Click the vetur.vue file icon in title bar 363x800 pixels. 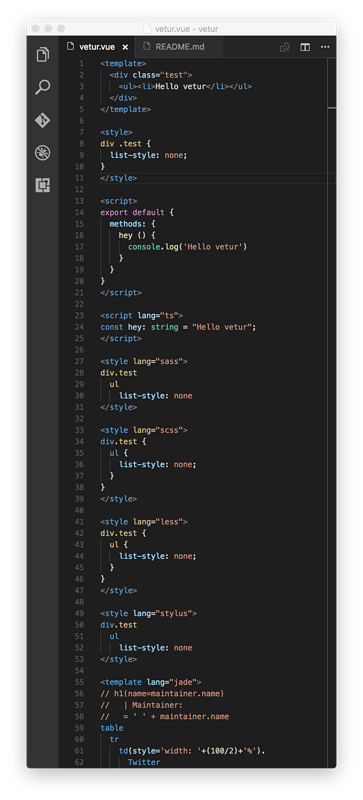click(x=148, y=29)
